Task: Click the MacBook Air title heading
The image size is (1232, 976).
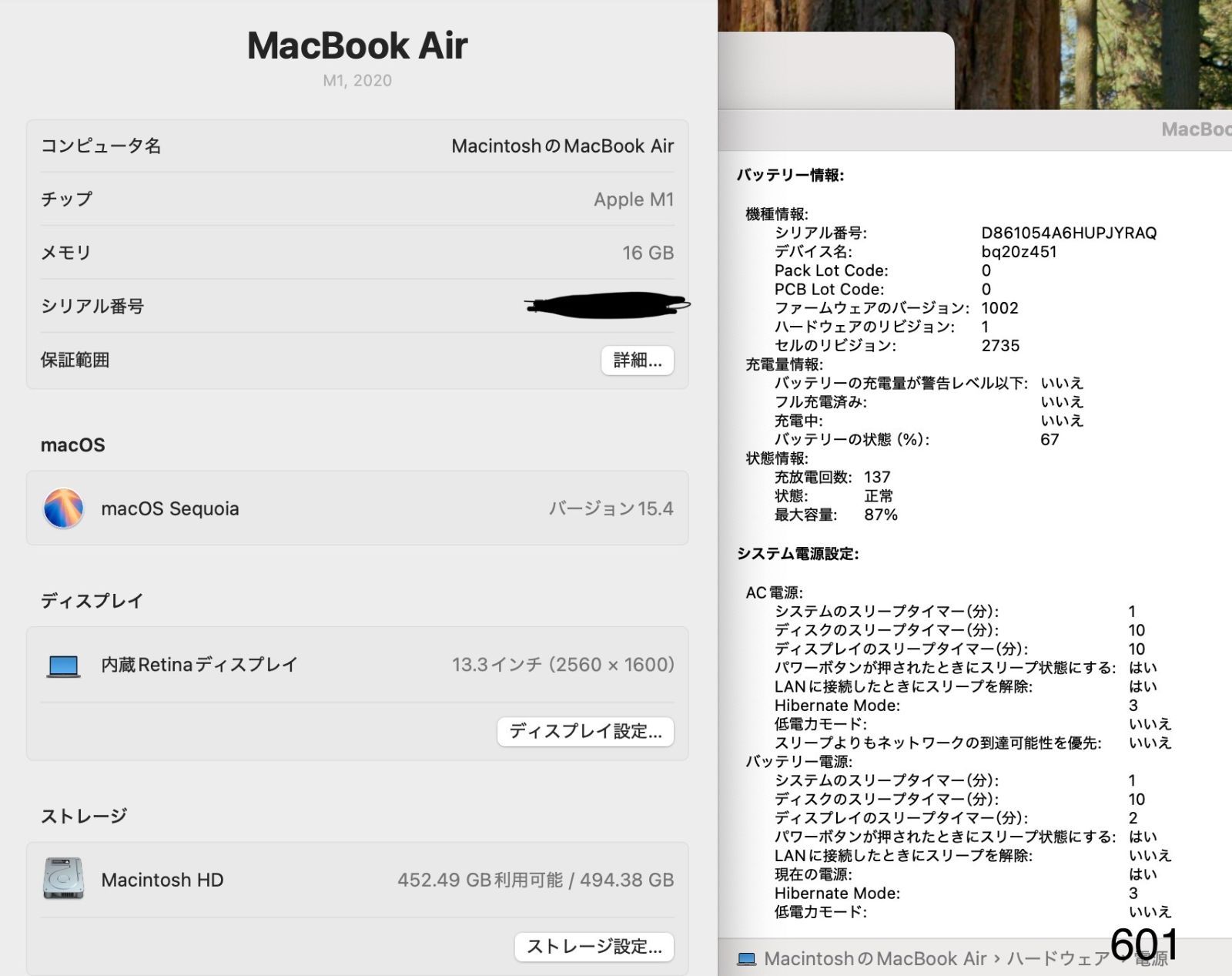Action: 357,45
